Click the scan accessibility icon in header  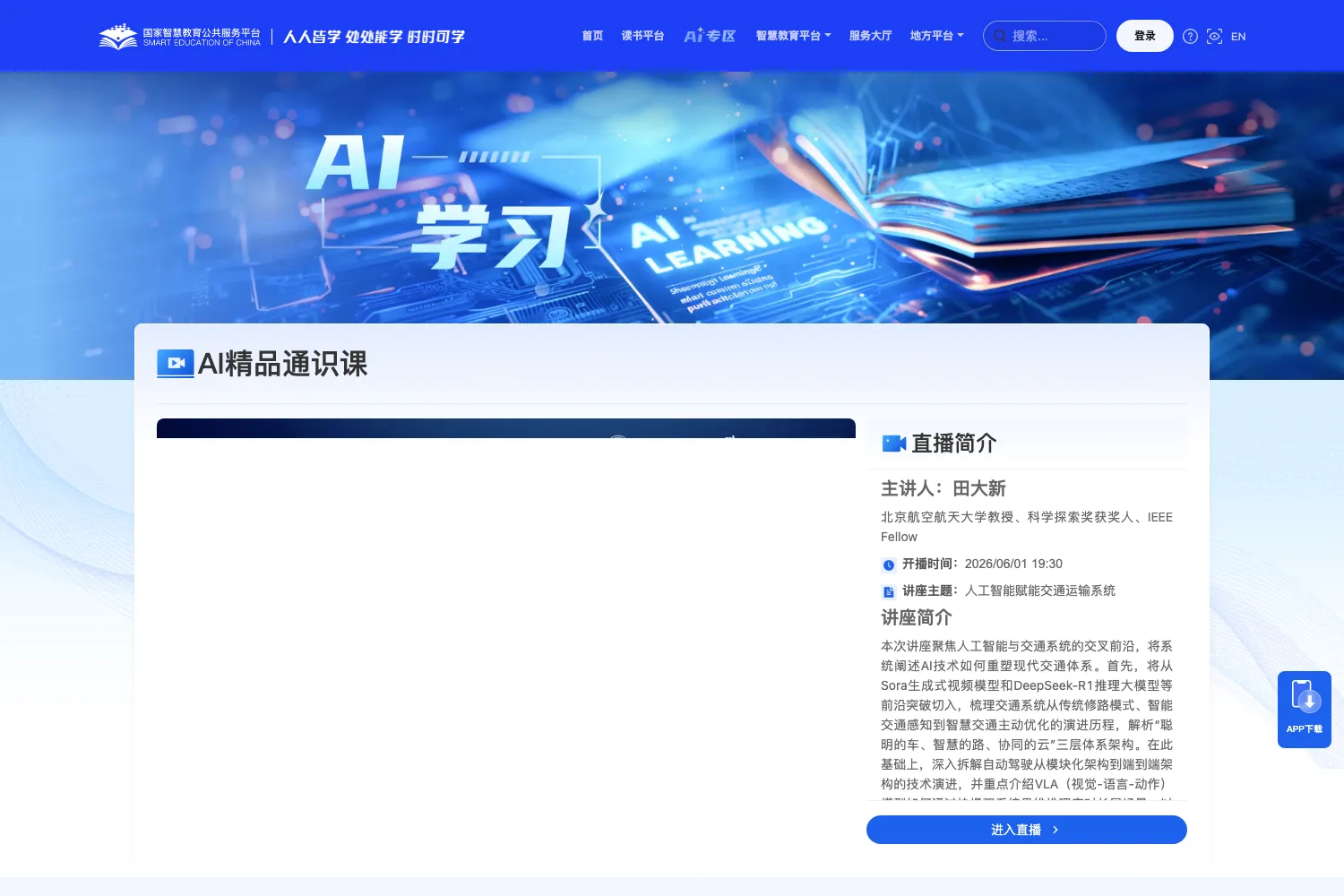(1214, 37)
